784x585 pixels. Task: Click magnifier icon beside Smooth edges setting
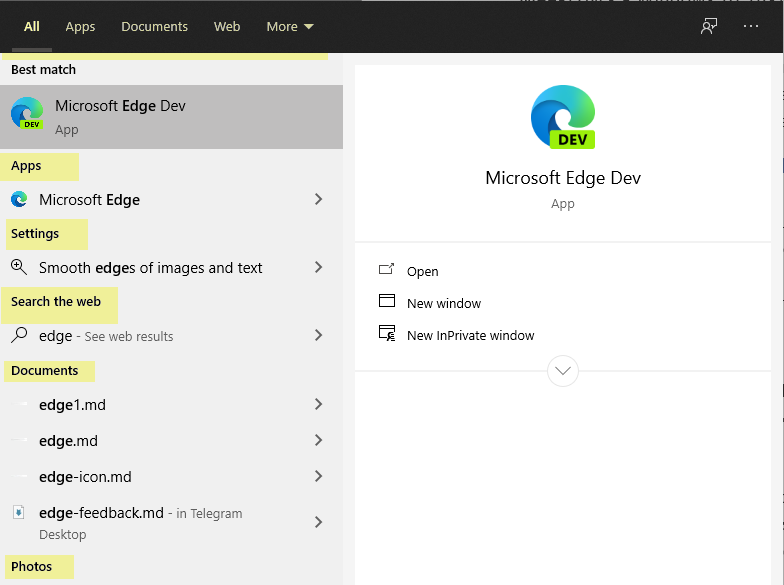(x=19, y=267)
